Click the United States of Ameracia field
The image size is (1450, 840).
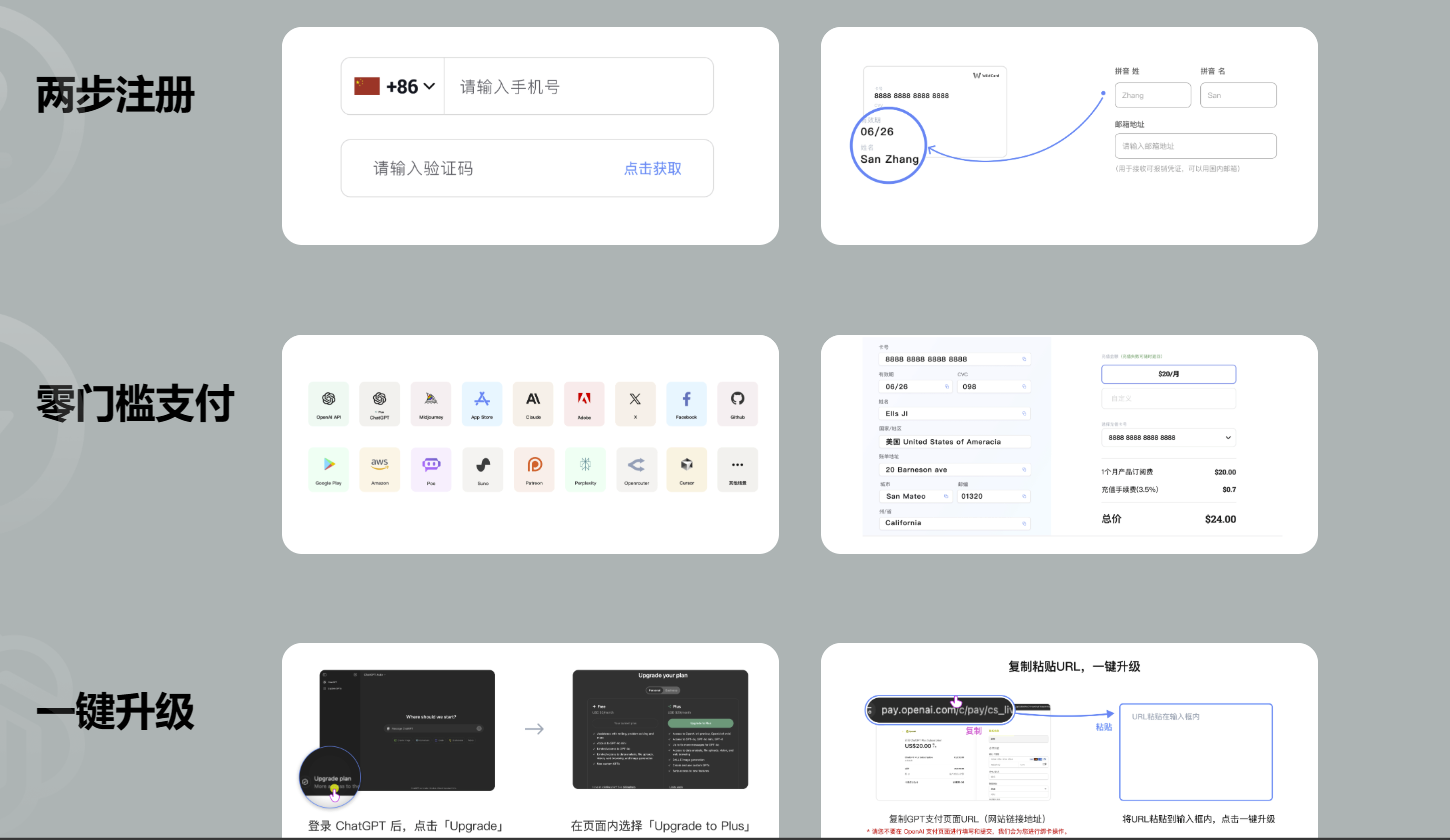(955, 441)
